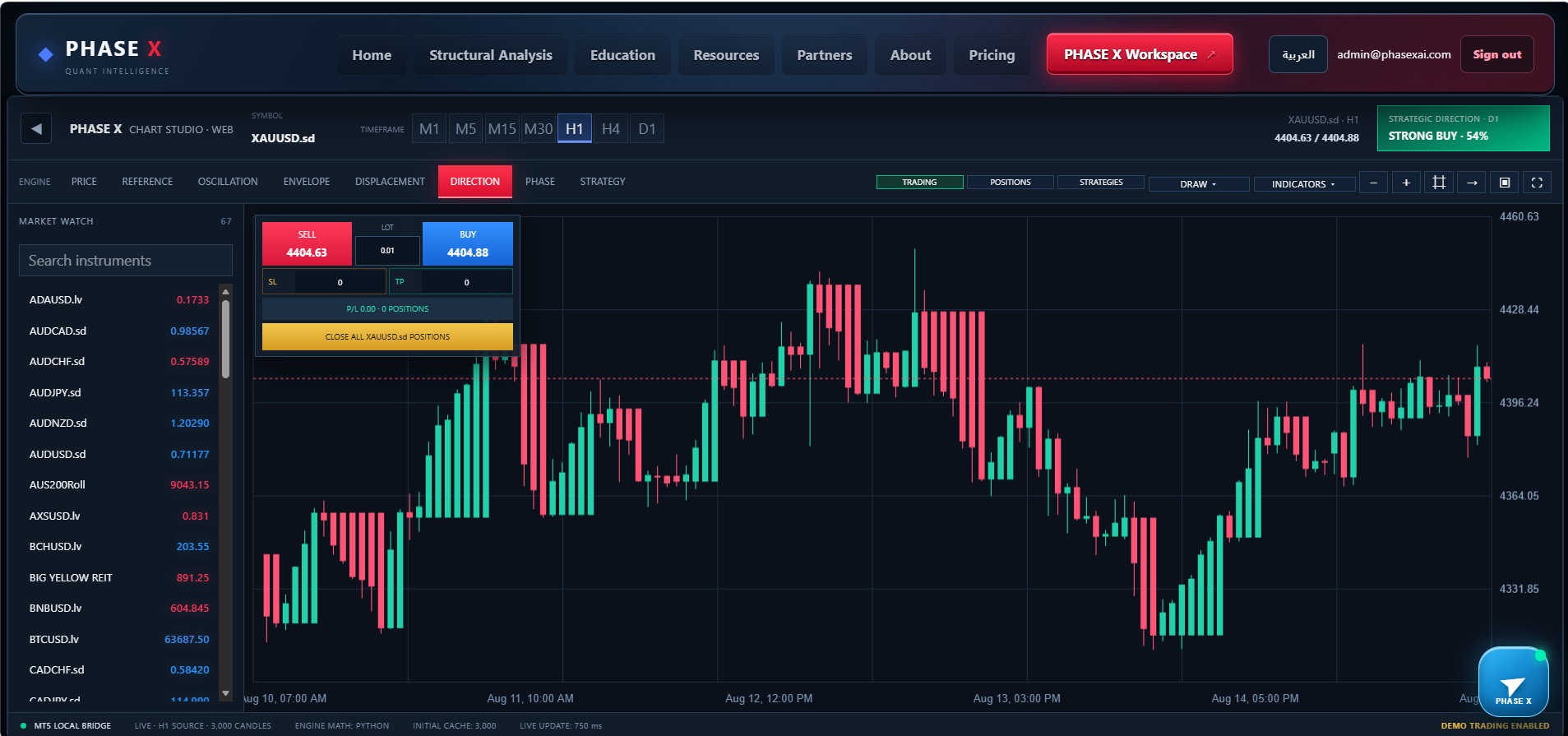Select the M1 timeframe
This screenshot has height=736, width=1568.
[429, 129]
